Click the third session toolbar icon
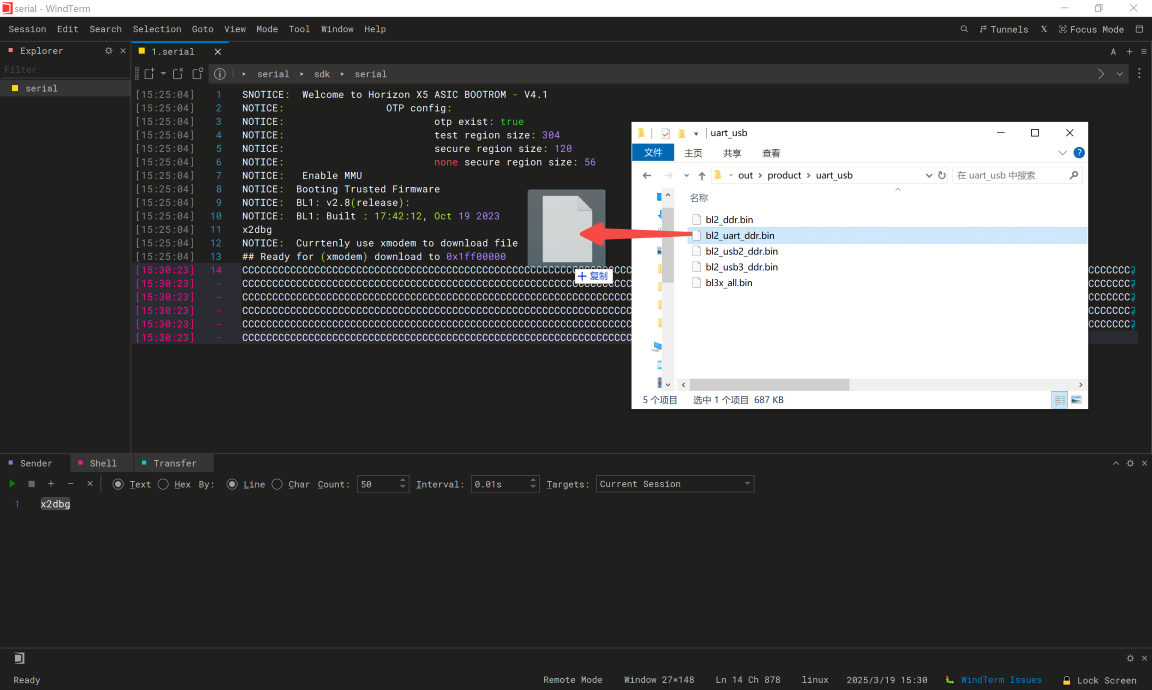The height and width of the screenshot is (690, 1152). (197, 73)
